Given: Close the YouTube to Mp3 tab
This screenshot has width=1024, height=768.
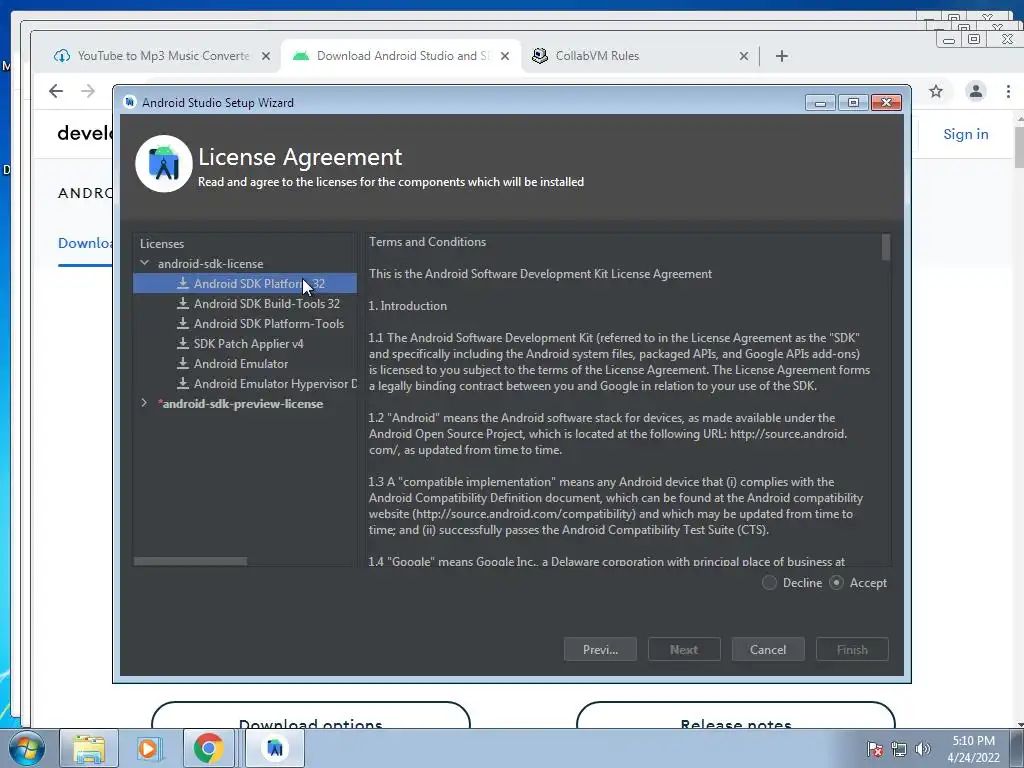Looking at the screenshot, I should (266, 56).
